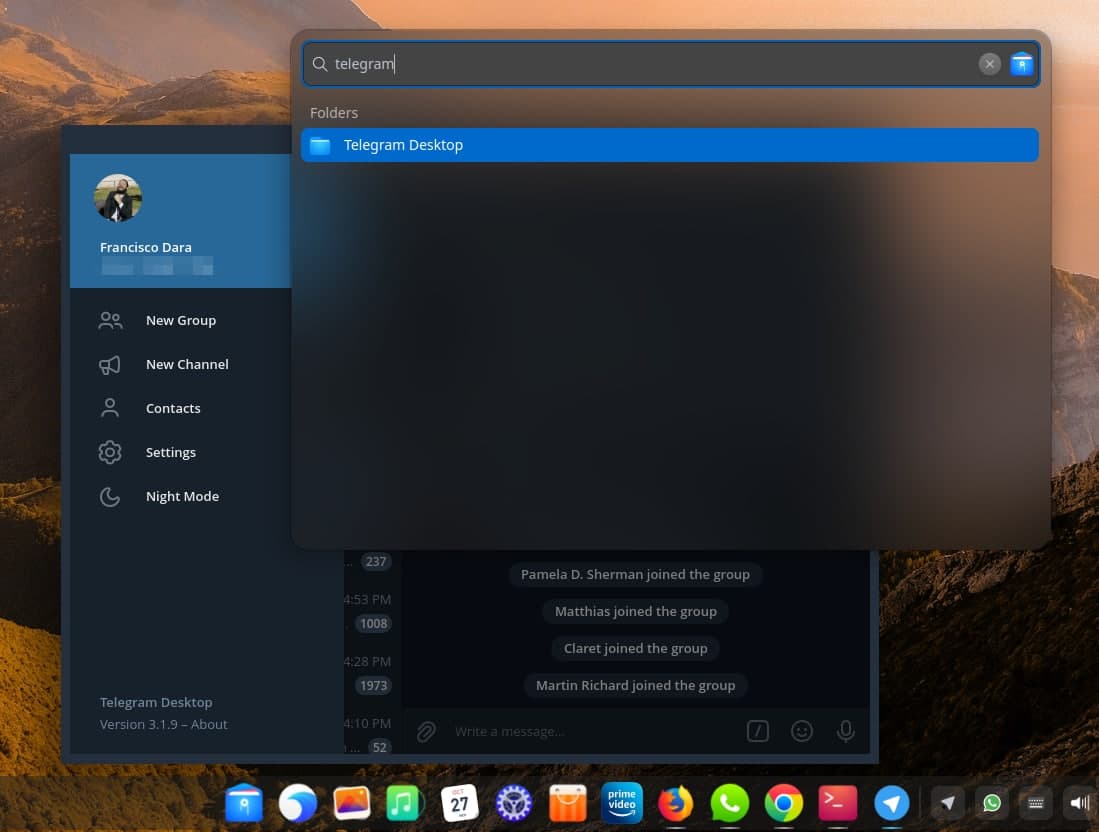Clear the search field with X button
This screenshot has width=1099, height=832.
989,64
